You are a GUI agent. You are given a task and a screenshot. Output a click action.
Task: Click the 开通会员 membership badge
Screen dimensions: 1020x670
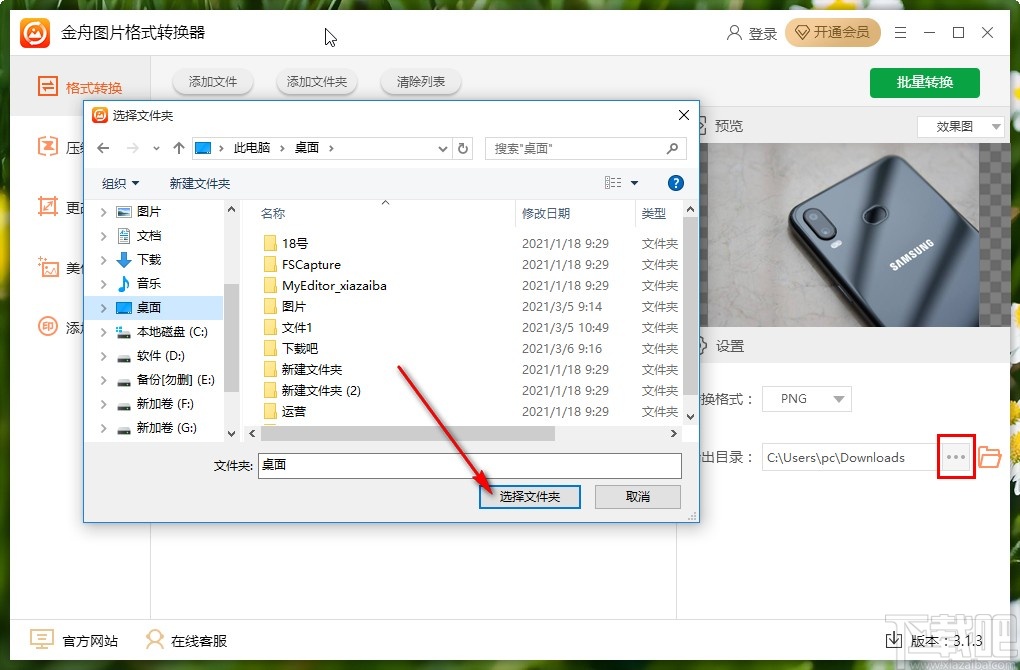[833, 32]
